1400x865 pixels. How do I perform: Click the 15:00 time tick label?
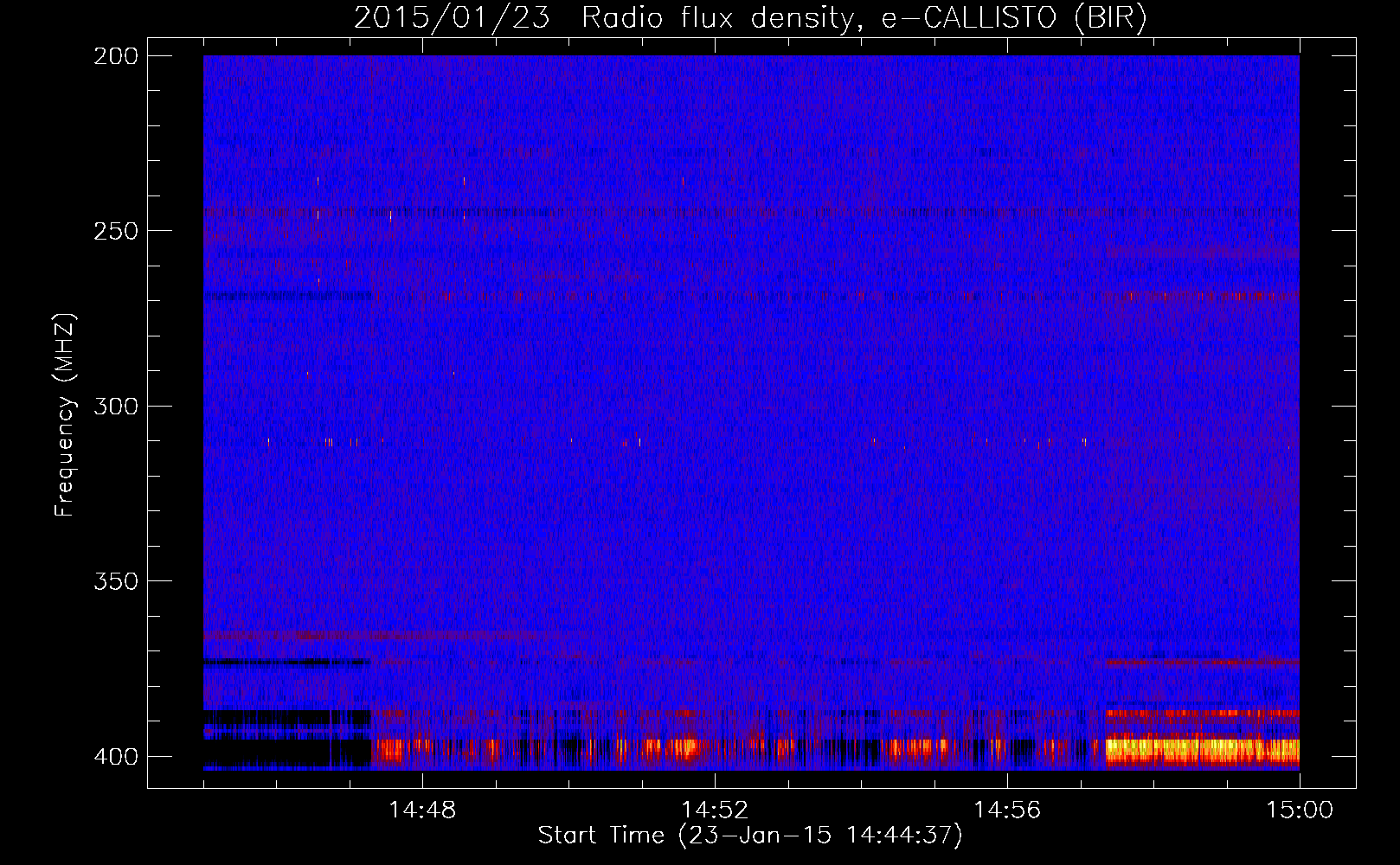tap(1300, 810)
